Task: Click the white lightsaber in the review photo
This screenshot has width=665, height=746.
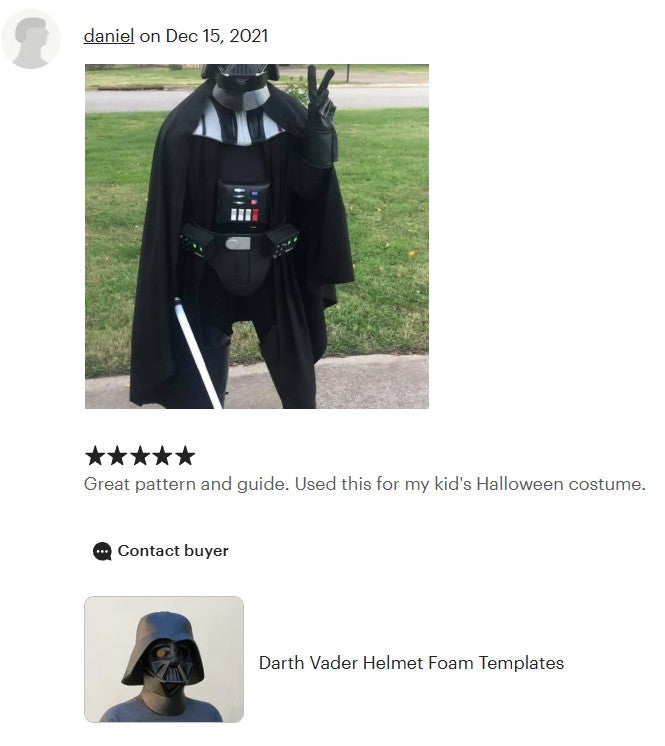Action: click(197, 352)
